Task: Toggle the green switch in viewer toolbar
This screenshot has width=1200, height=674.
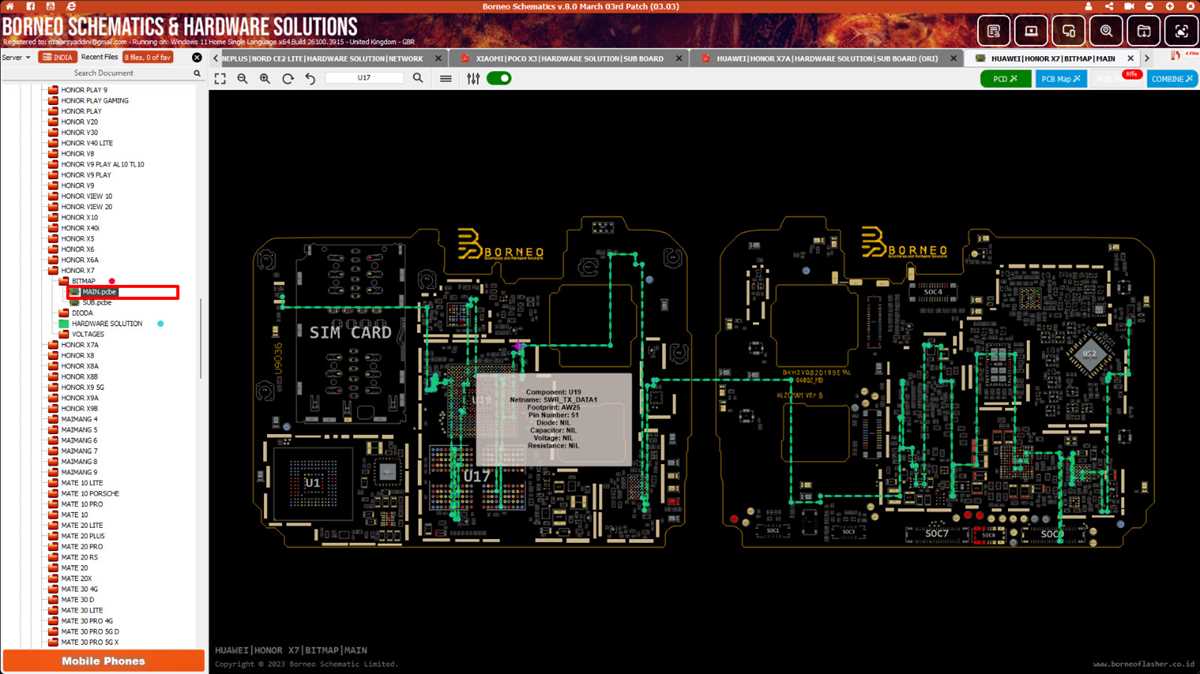Action: [x=499, y=78]
